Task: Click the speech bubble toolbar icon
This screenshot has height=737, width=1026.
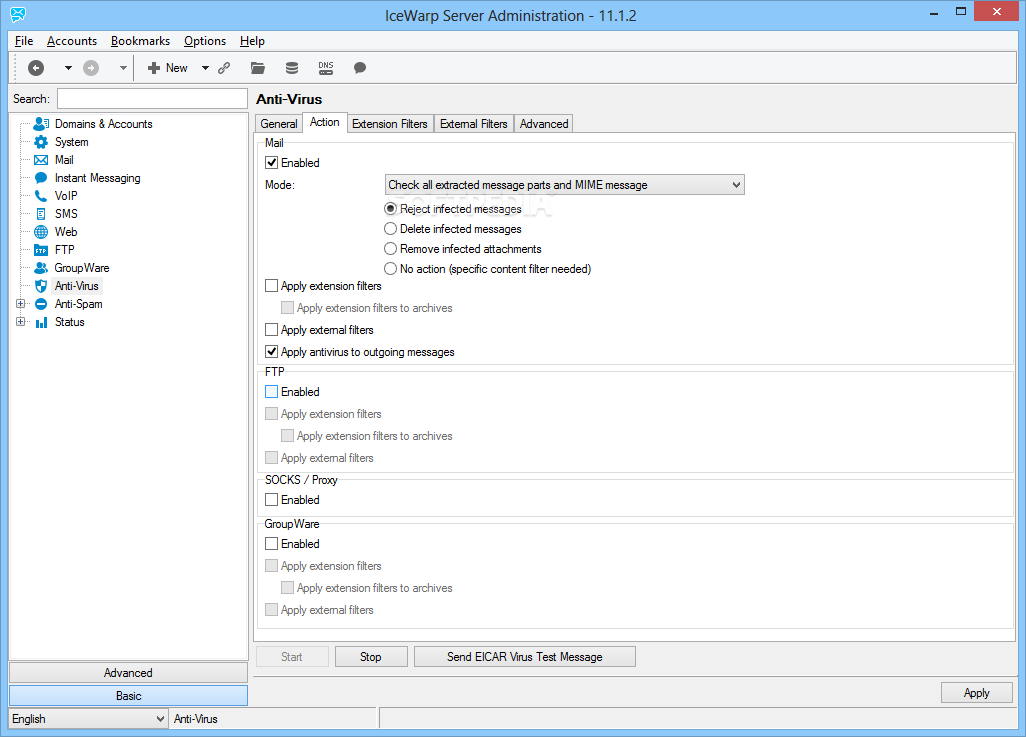Action: (x=359, y=68)
